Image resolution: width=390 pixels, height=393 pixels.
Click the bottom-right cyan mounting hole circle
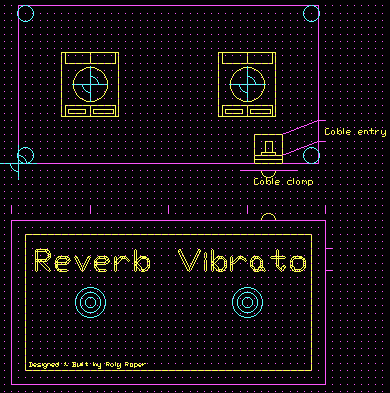click(x=311, y=155)
